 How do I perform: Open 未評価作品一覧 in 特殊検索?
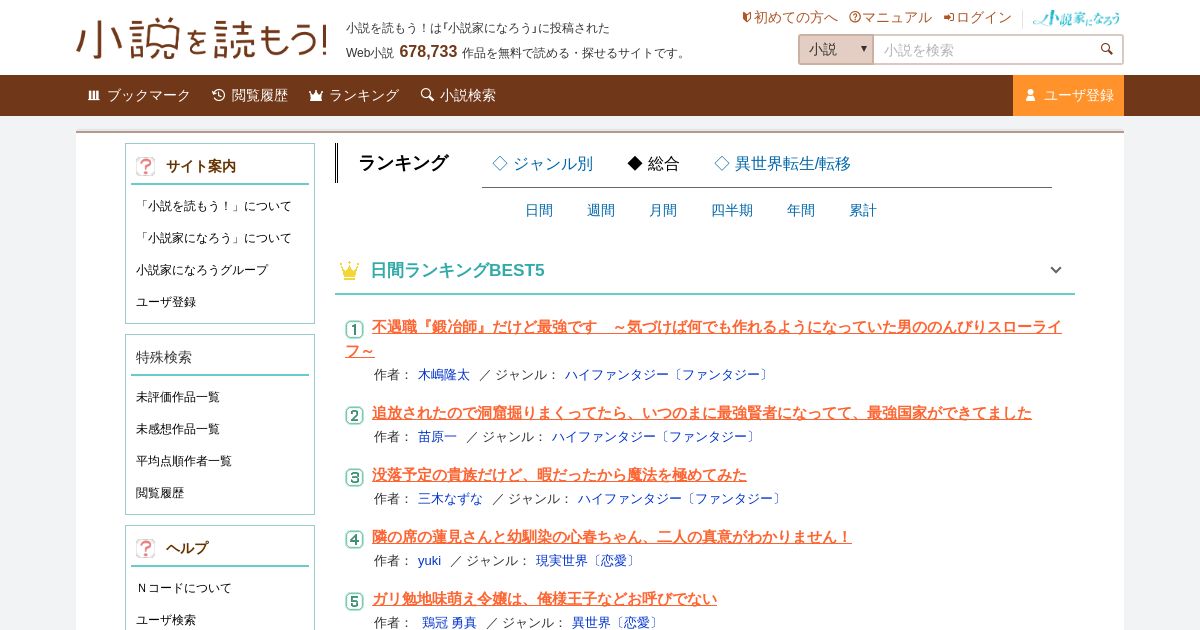(178, 397)
